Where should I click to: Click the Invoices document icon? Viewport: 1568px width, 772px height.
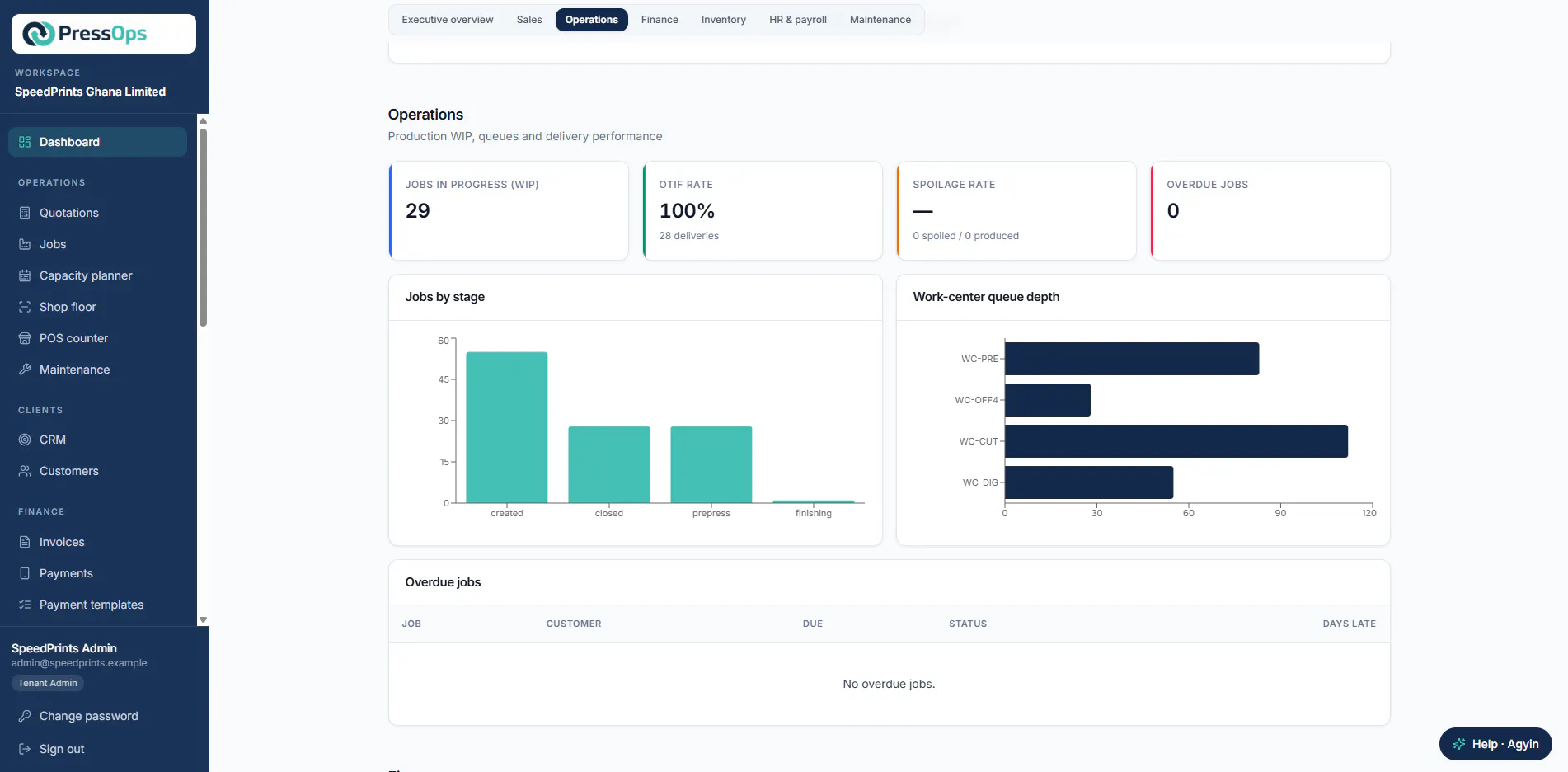25,542
